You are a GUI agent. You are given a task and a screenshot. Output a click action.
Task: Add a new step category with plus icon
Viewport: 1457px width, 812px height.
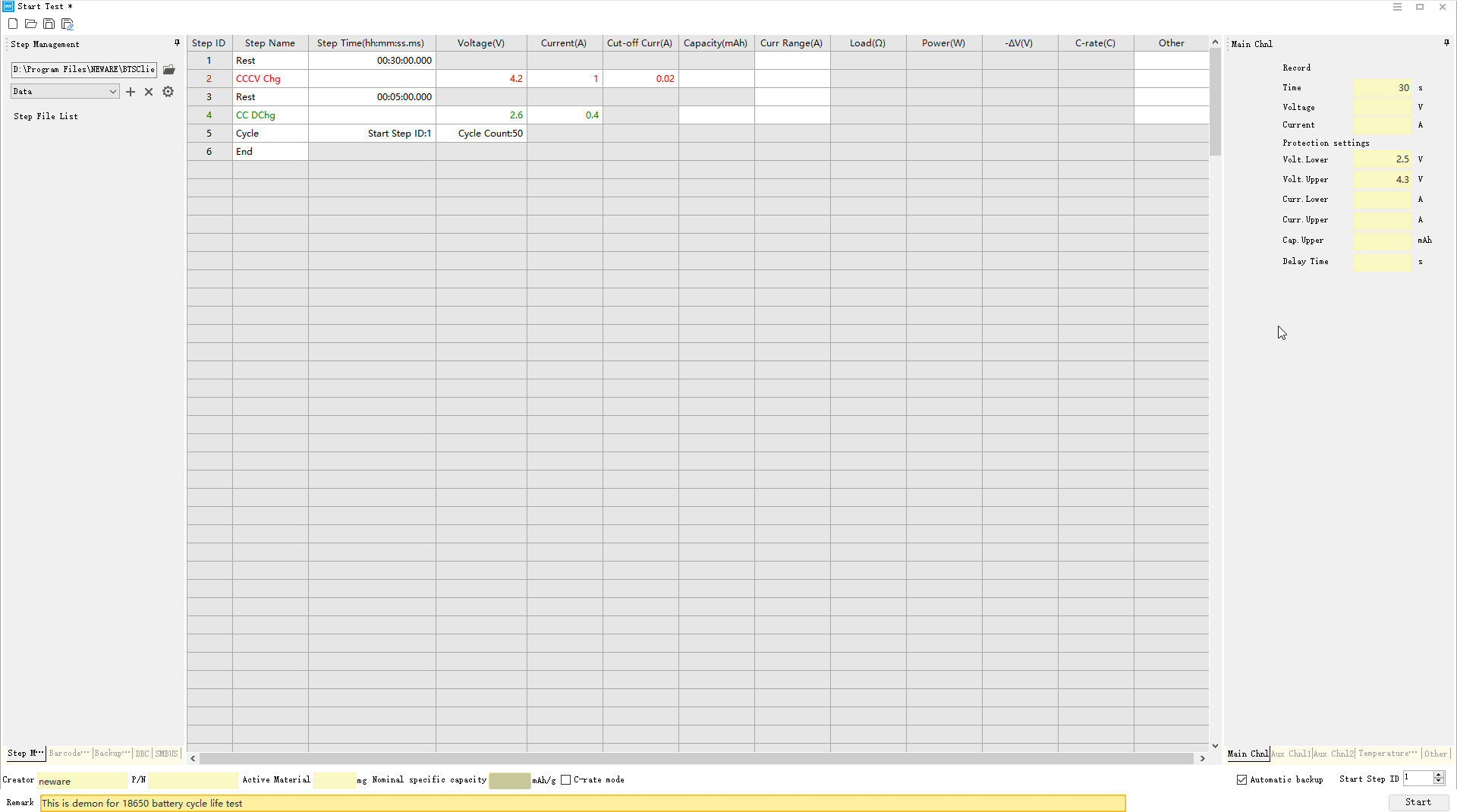[x=131, y=92]
